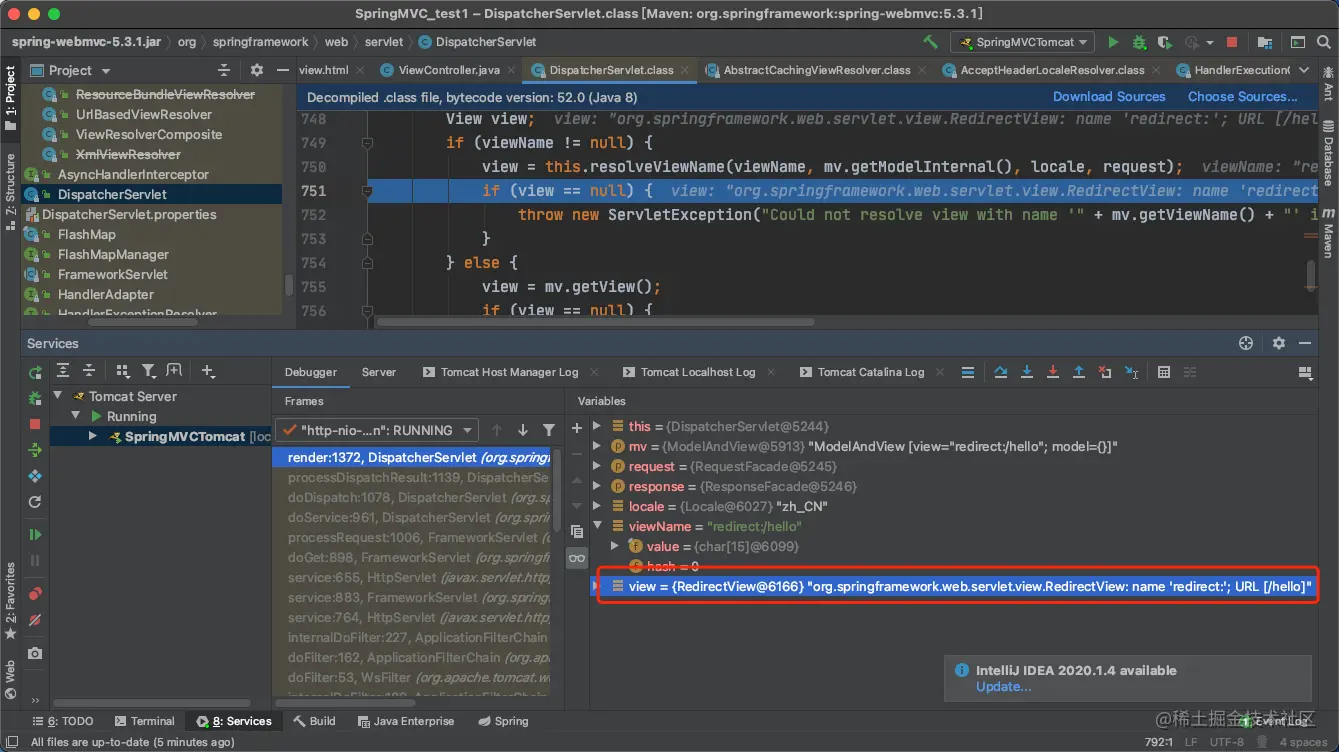Expand the request variable node
Viewport: 1339px width, 752px height.
[597, 466]
